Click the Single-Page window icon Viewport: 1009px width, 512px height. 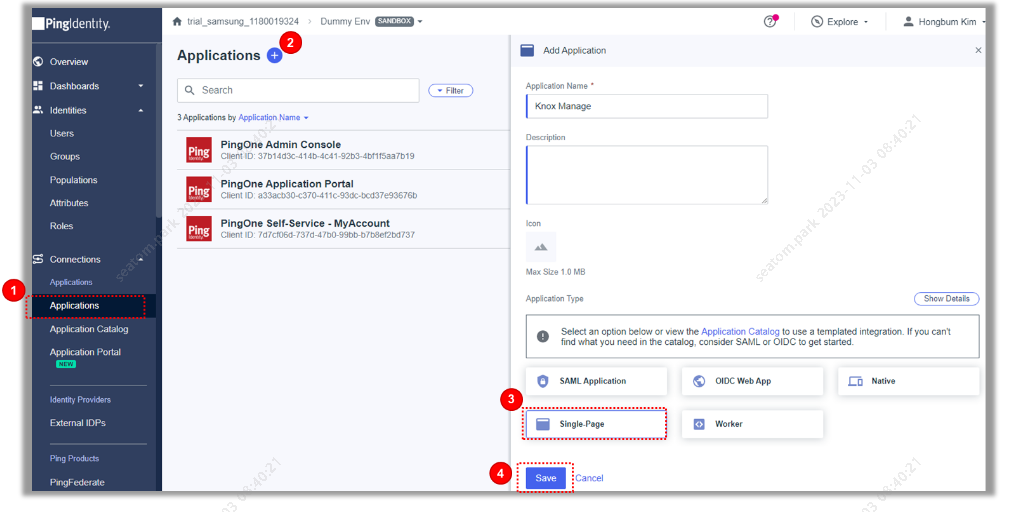(x=542, y=425)
